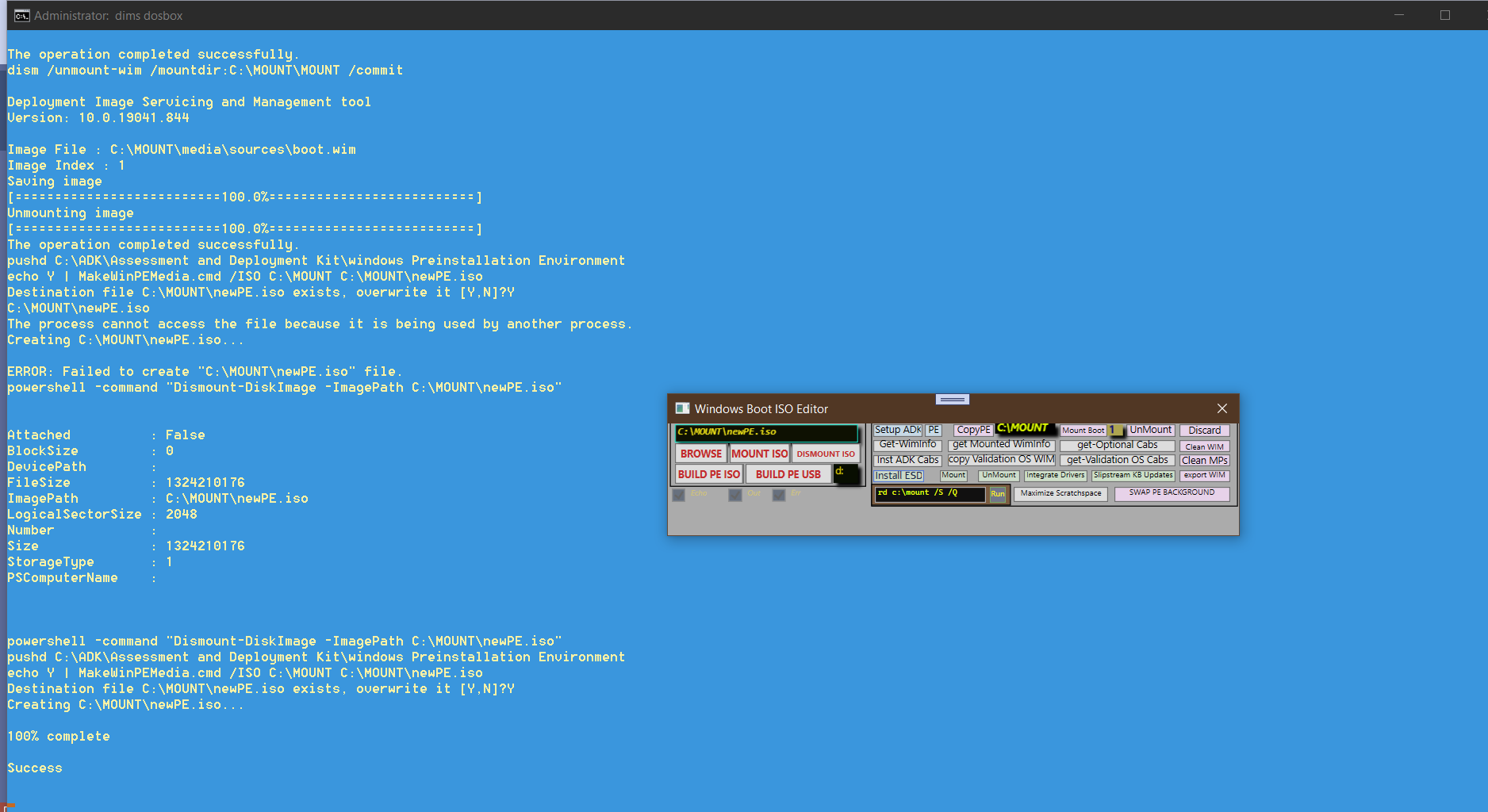Build a bootable PE USB
Screen dimensions: 1488x812
[788, 473]
